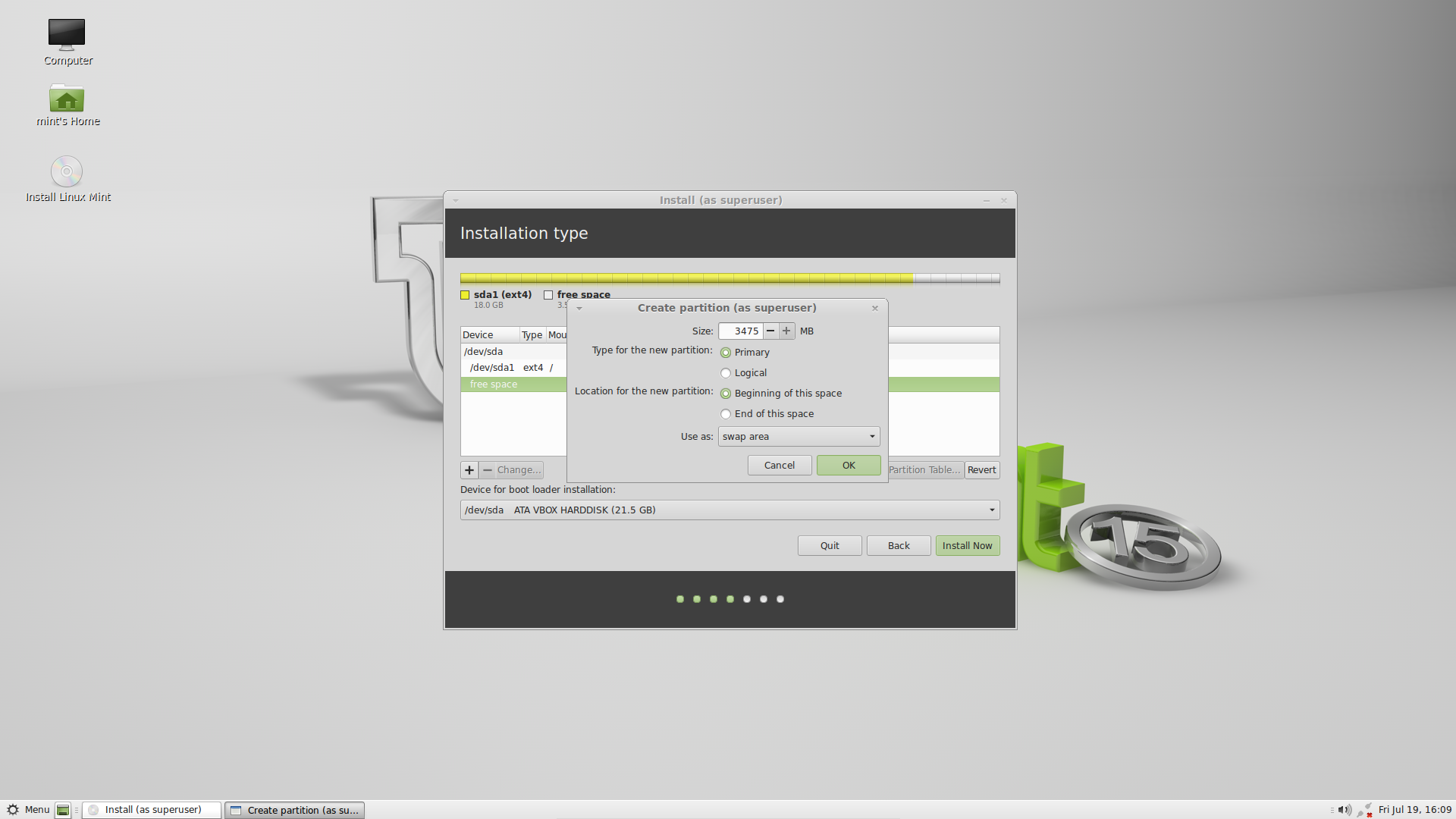This screenshot has height=819, width=1456.
Task: Click the show desktop panel icon
Action: pyautogui.click(x=63, y=810)
